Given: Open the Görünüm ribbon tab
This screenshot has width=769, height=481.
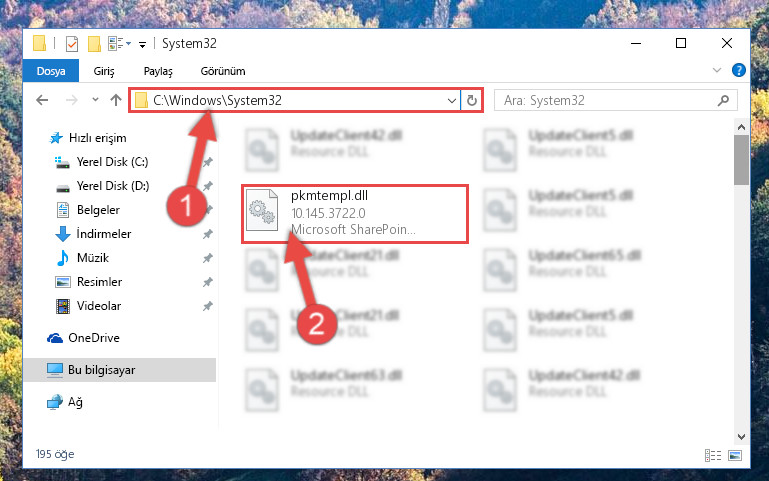Looking at the screenshot, I should pyautogui.click(x=223, y=71).
